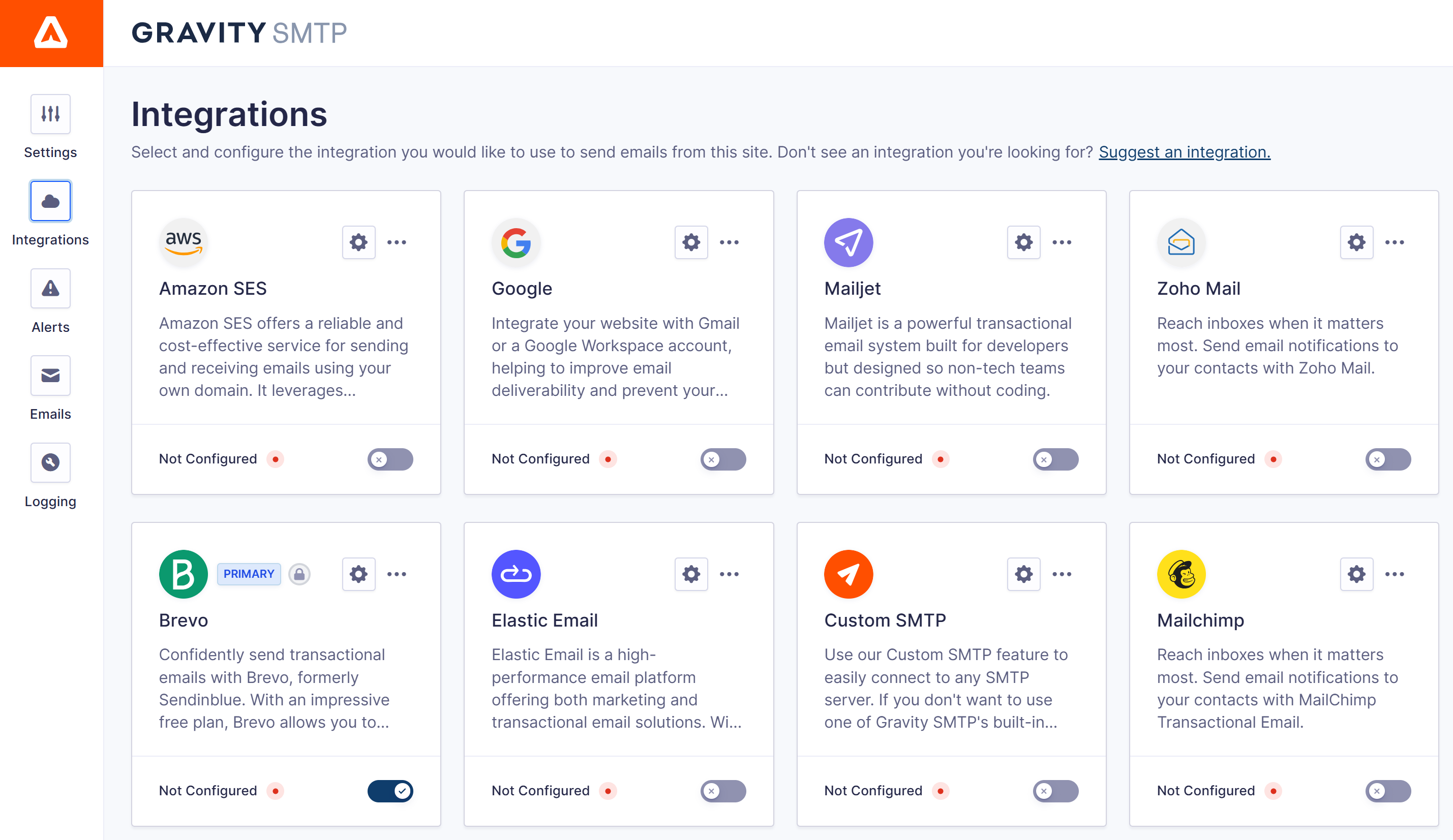This screenshot has height=840, width=1453.
Task: Click the Gravity logo in orange header
Action: point(51,33)
